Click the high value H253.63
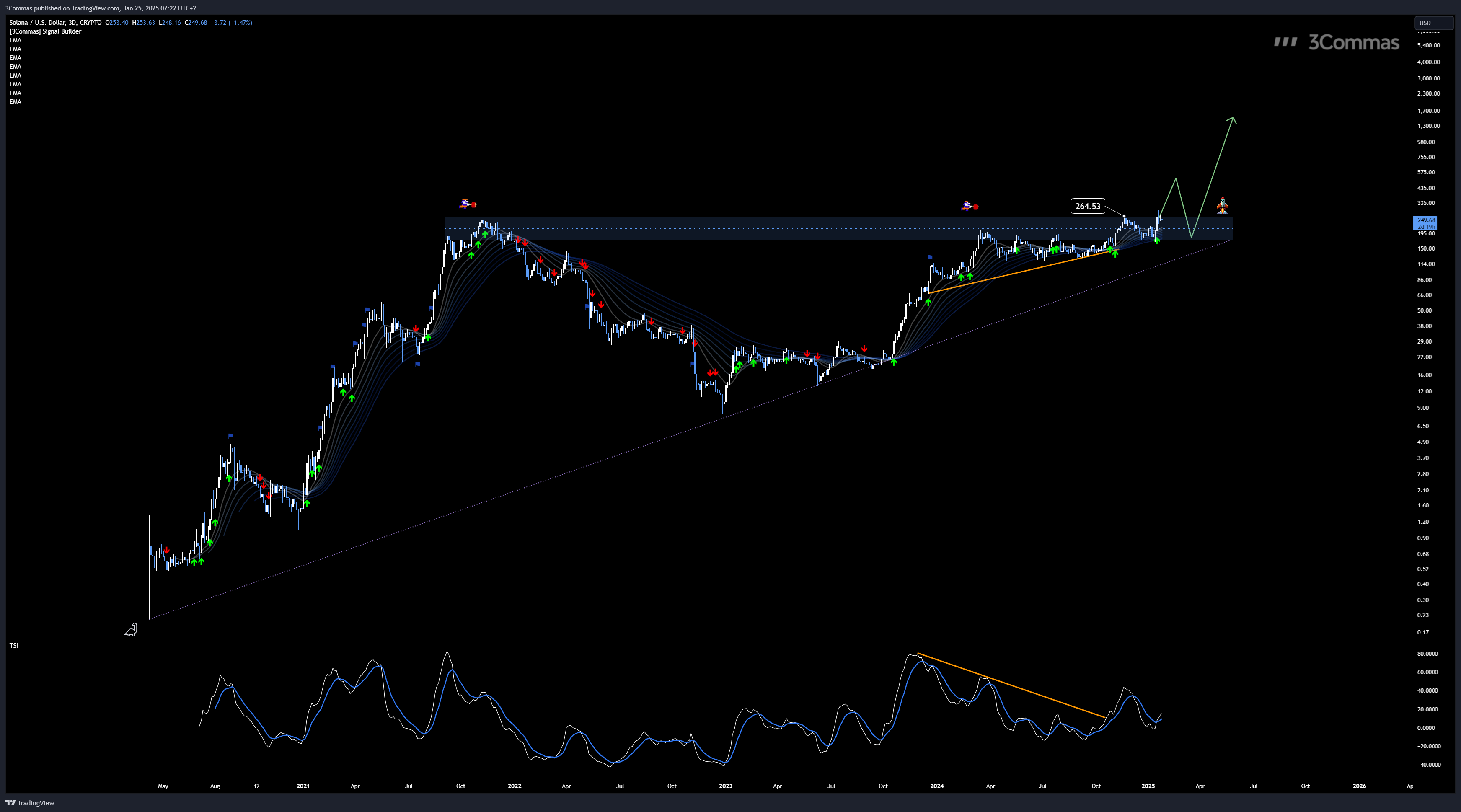Image resolution: width=1461 pixels, height=812 pixels. (x=143, y=23)
